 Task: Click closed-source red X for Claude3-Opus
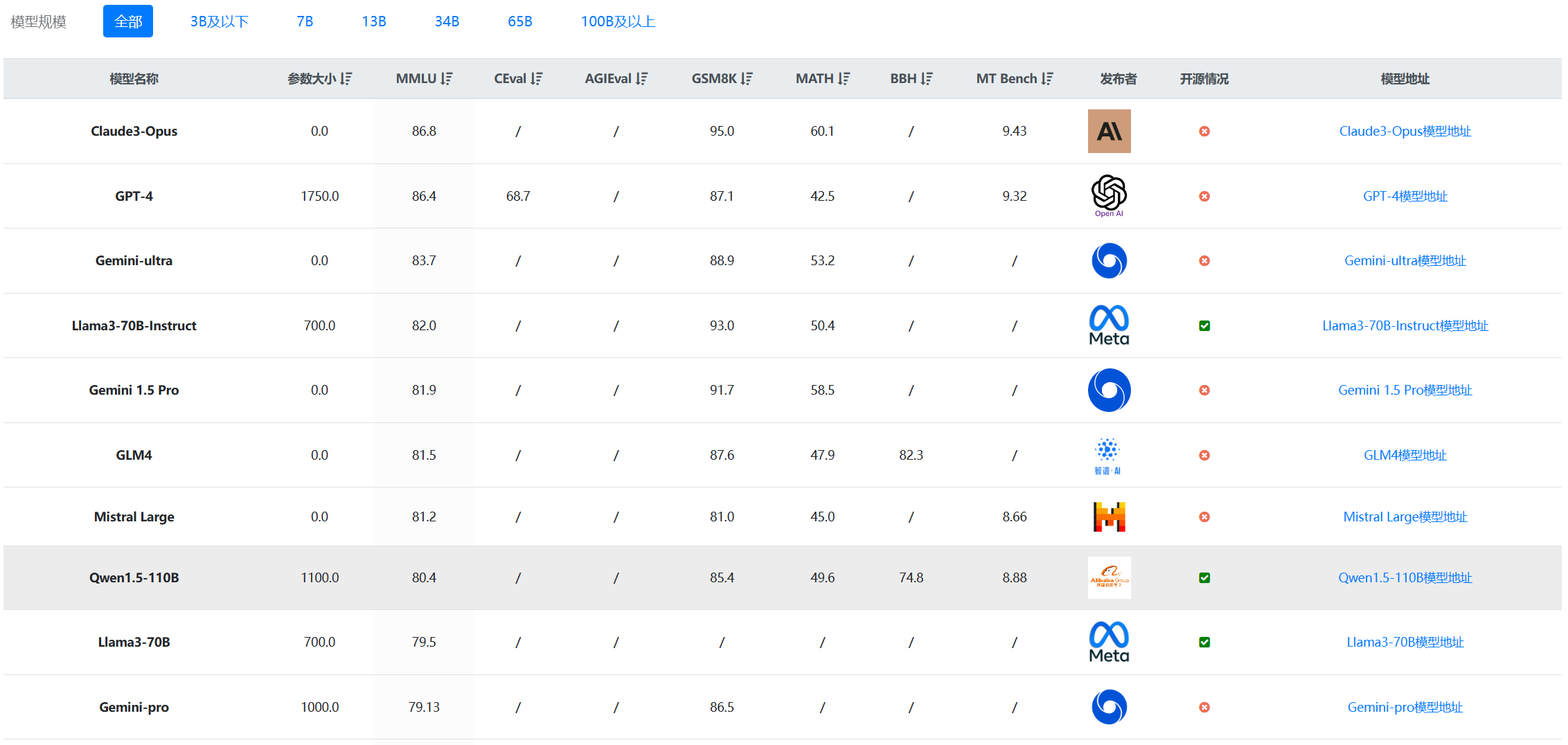(x=1204, y=131)
